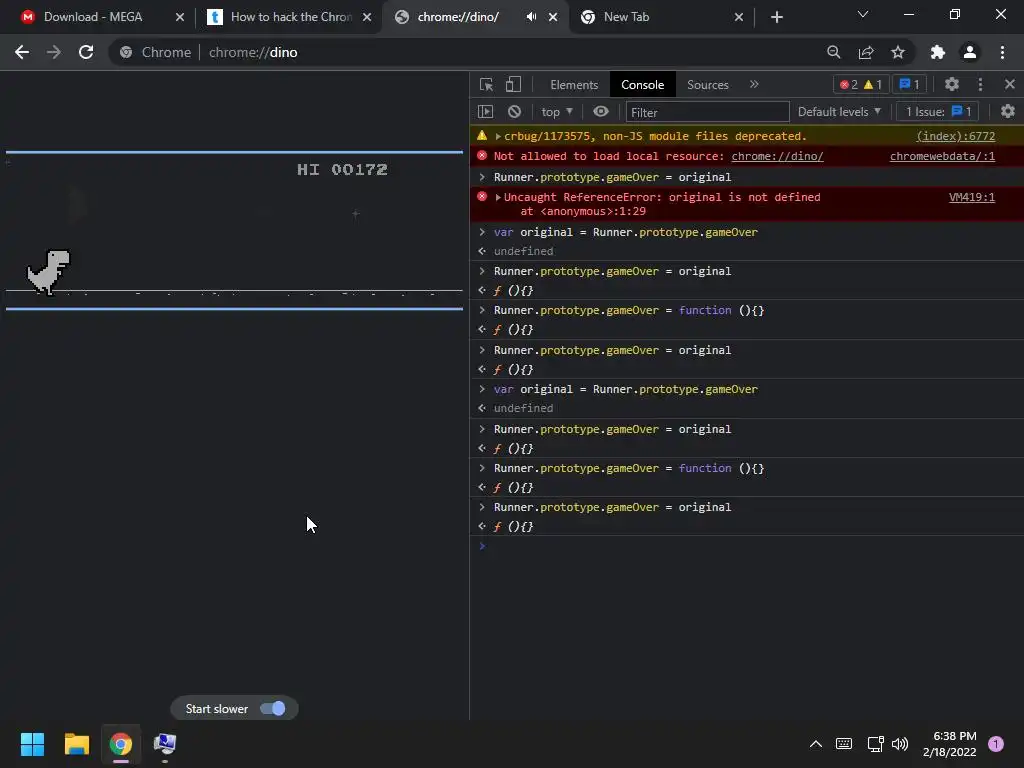This screenshot has height=768, width=1024.
Task: Open the zoom magnifier icon in the address bar
Action: pyautogui.click(x=833, y=52)
